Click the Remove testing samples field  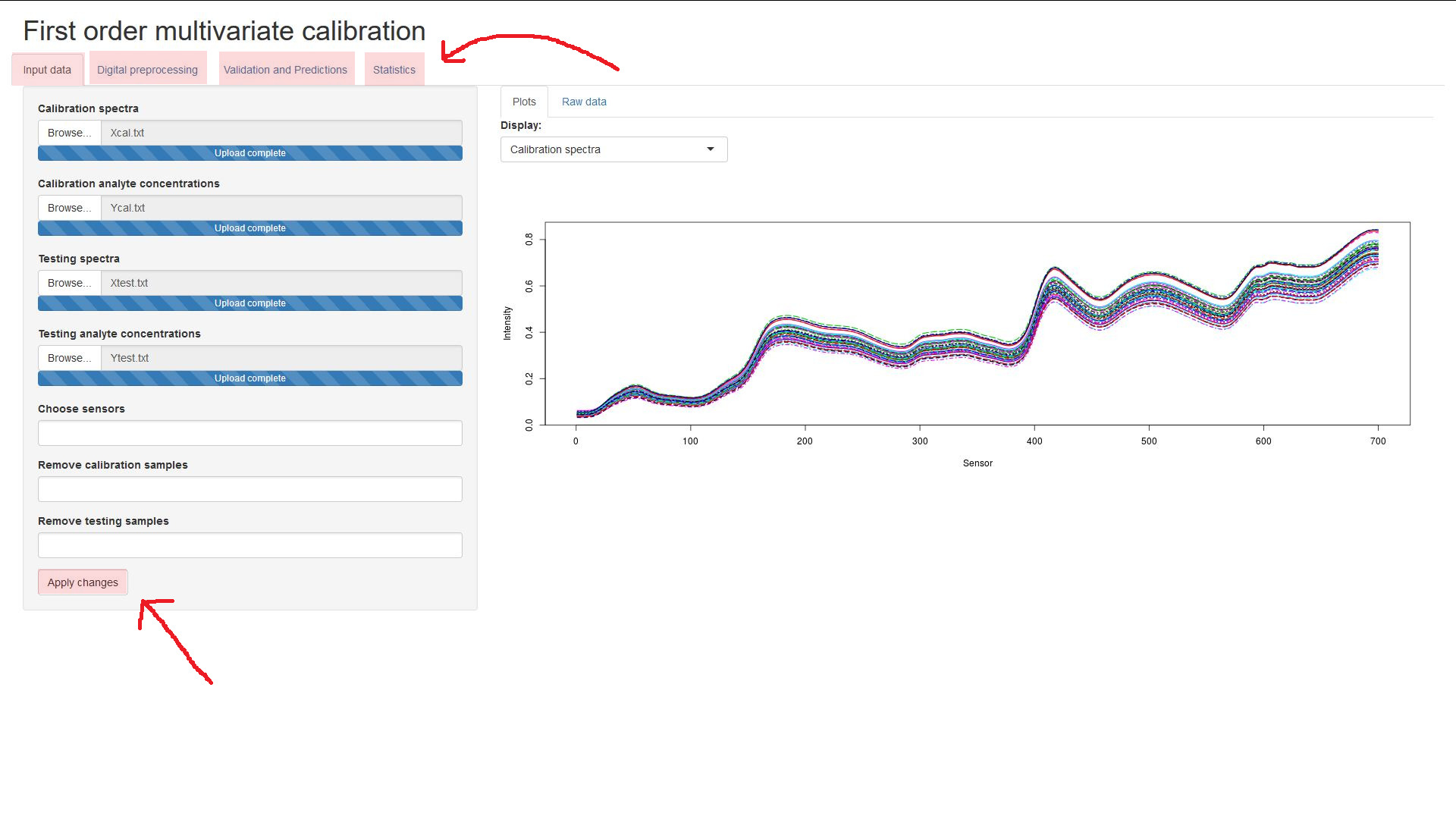pos(249,545)
